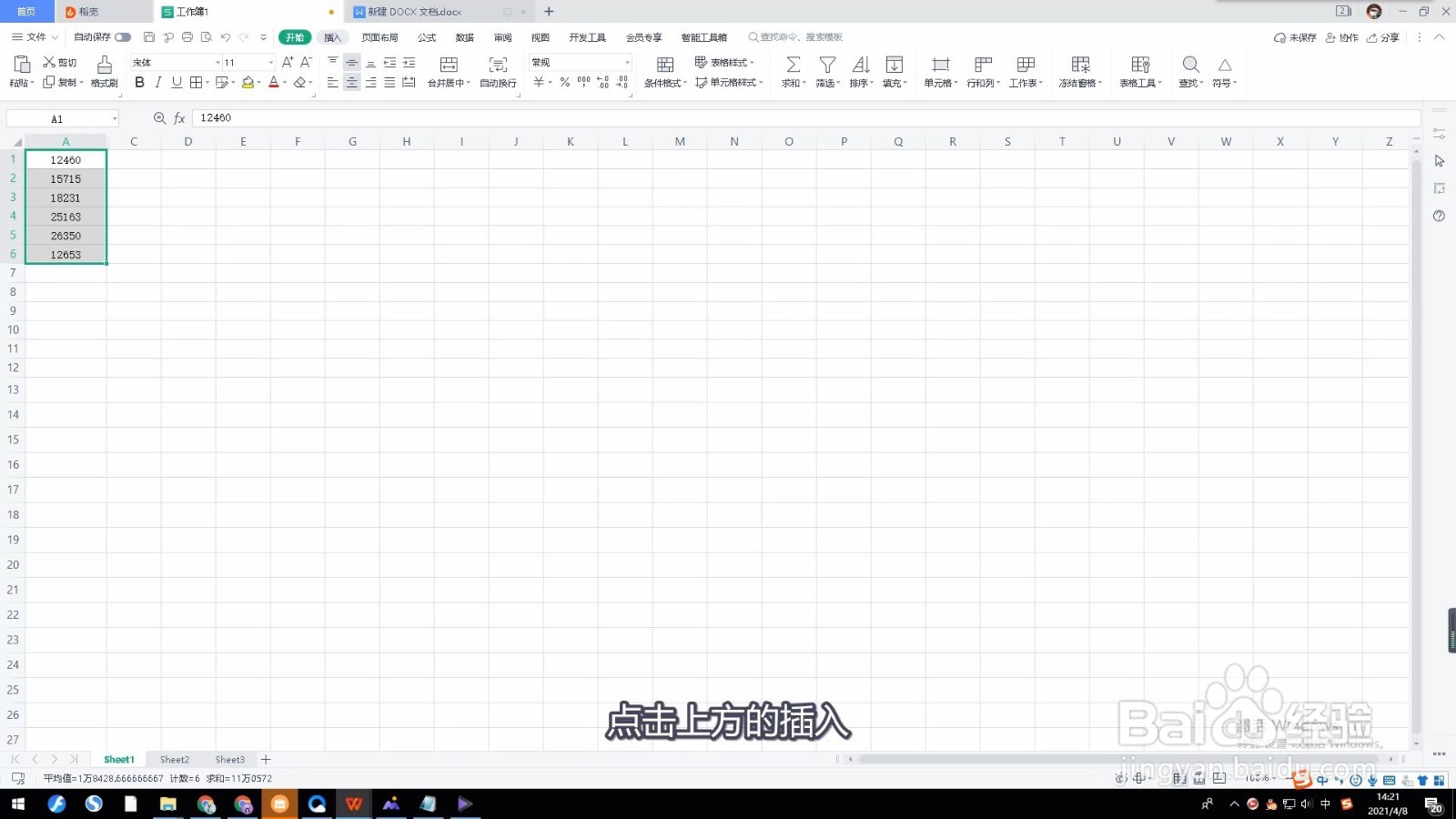
Task: Click the Conditional Formatting (条件格式) icon
Action: [665, 64]
